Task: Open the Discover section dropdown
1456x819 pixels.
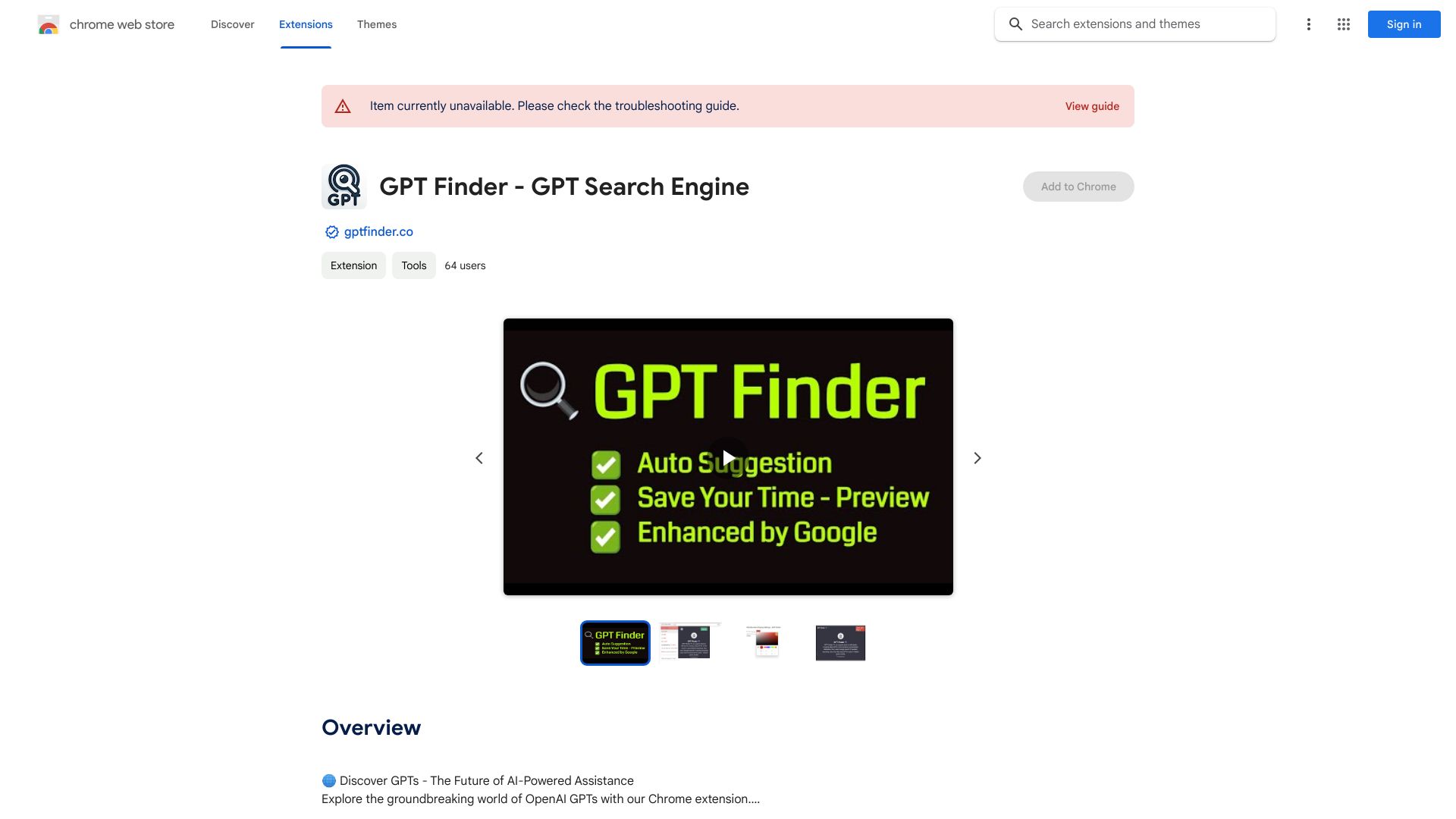Action: tap(232, 23)
